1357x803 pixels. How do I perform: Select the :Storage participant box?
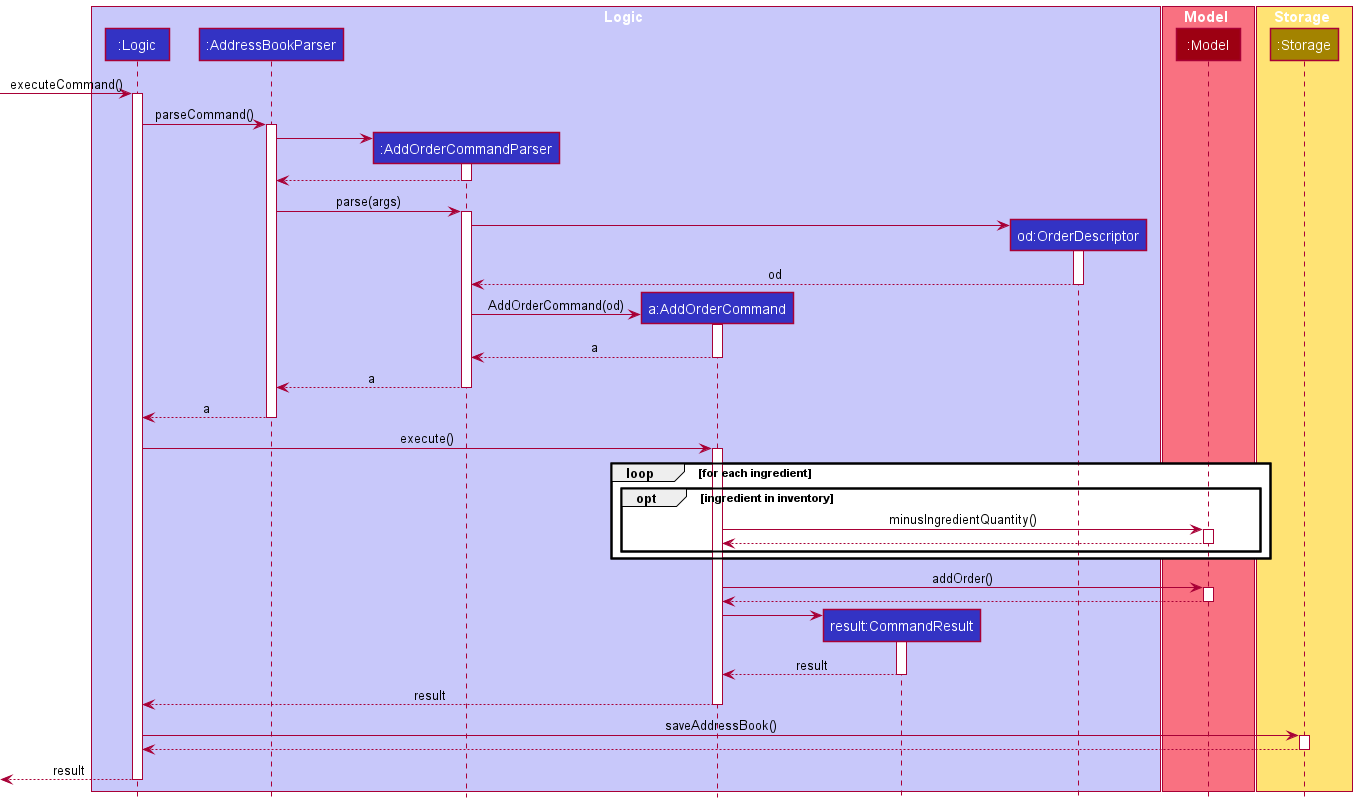[x=1304, y=44]
